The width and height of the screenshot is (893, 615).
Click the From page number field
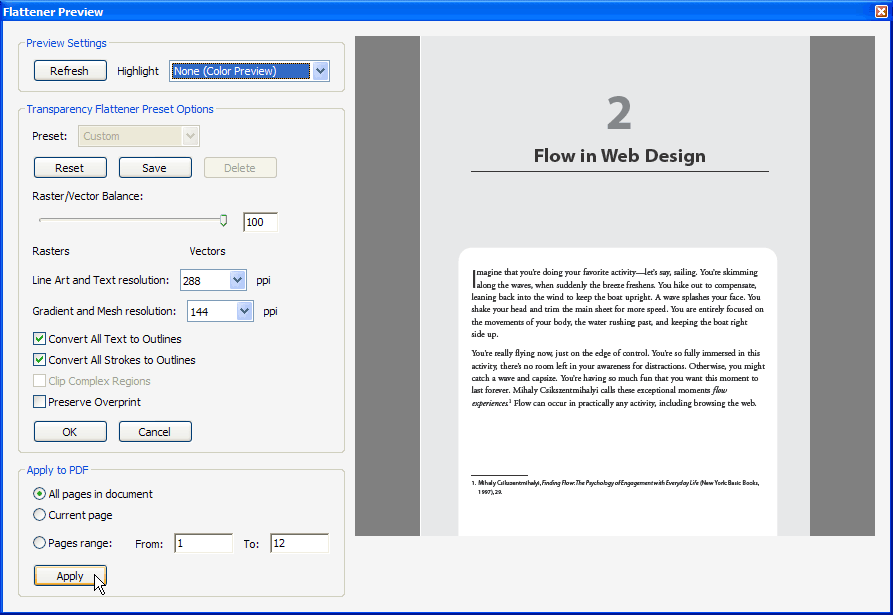203,544
